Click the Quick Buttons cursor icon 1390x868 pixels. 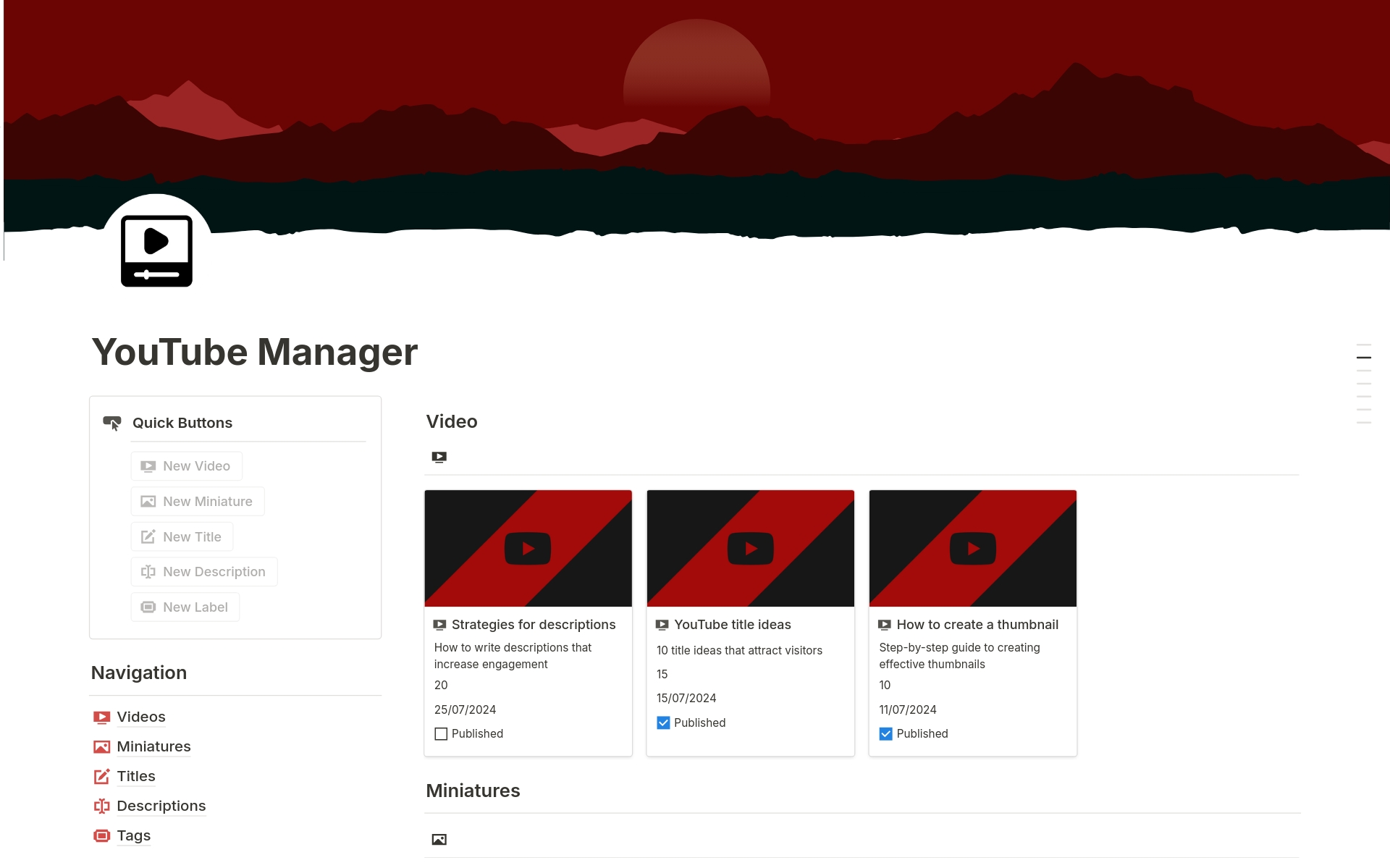click(x=111, y=423)
